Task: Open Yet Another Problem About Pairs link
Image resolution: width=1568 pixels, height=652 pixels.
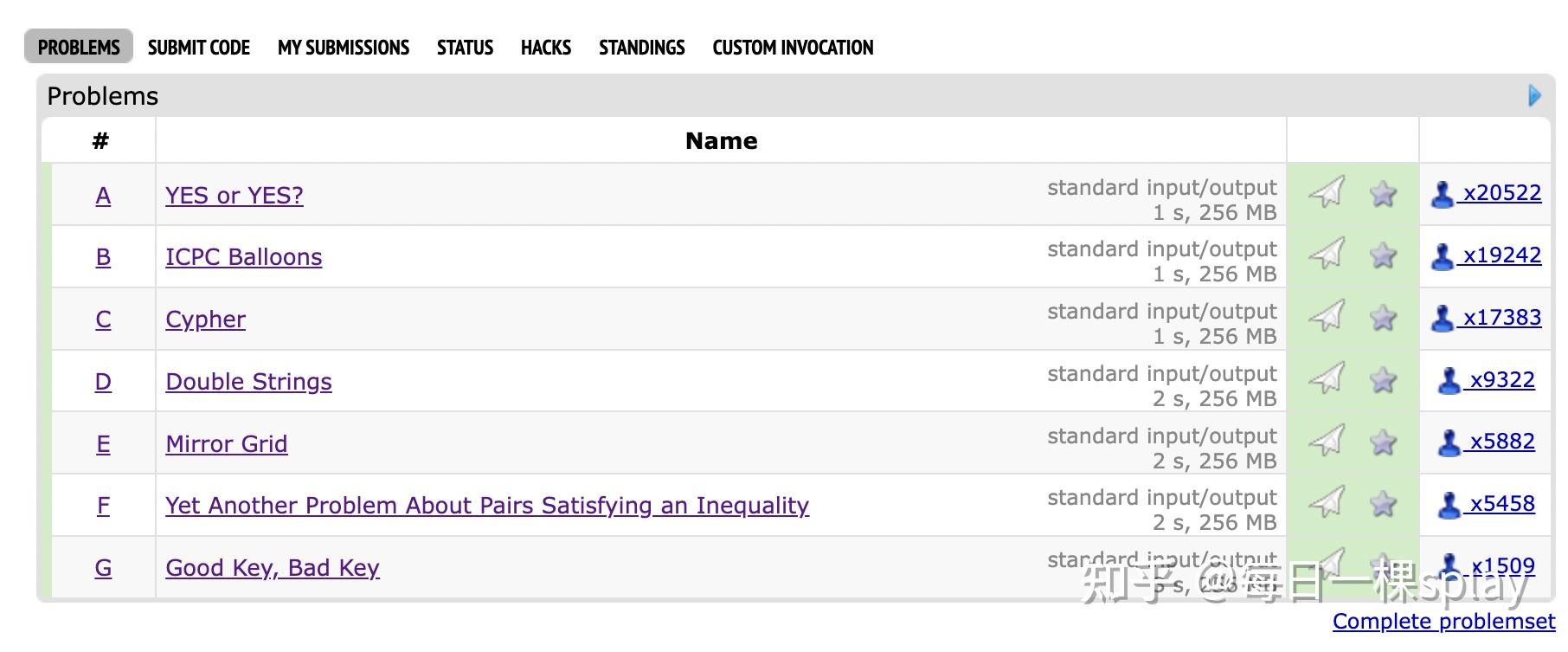Action: click(x=486, y=506)
